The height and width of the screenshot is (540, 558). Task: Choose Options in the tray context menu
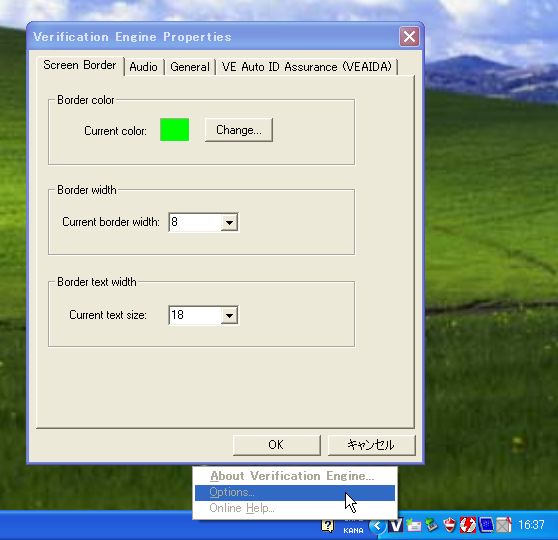coord(295,492)
